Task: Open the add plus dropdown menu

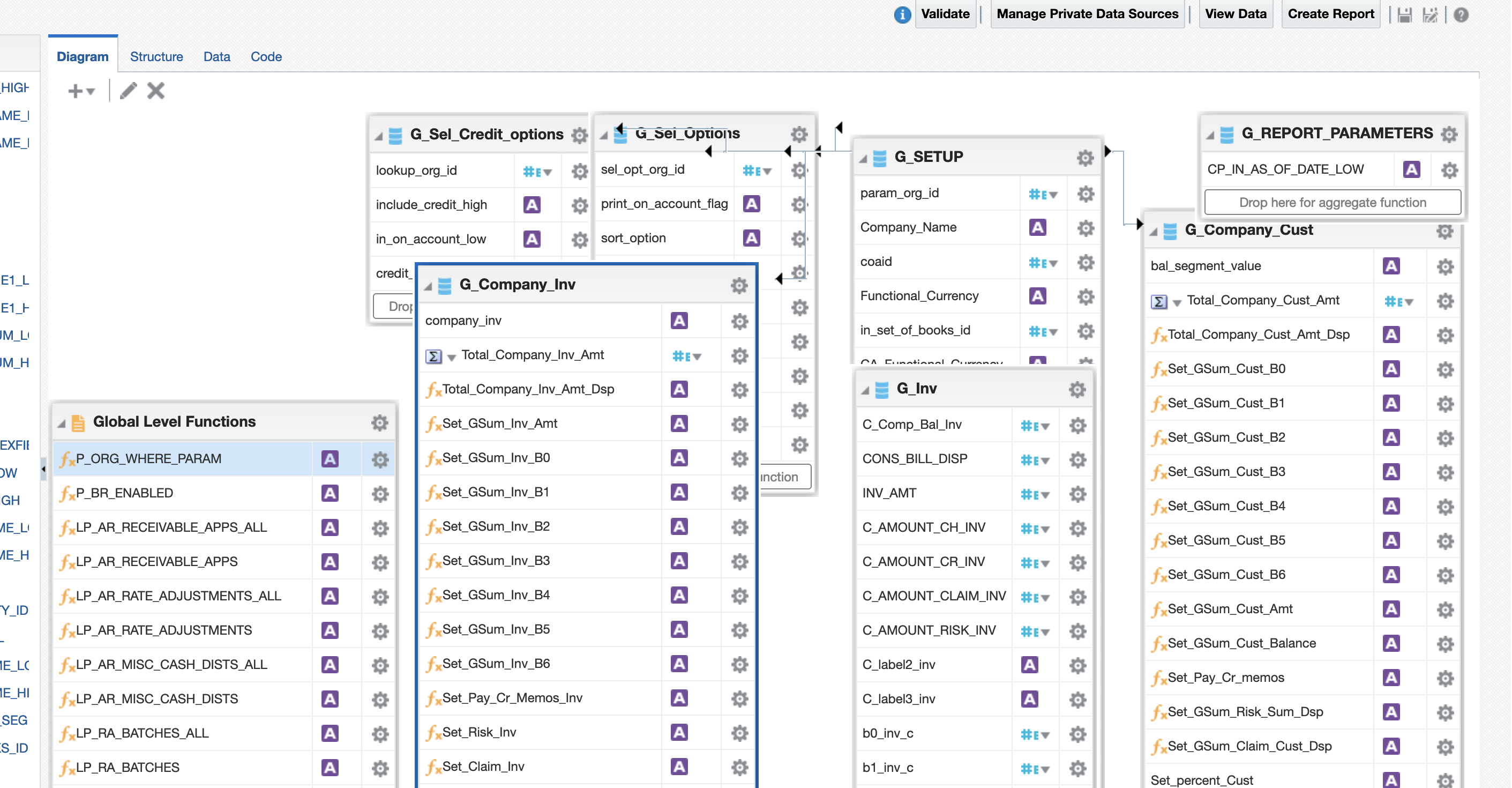Action: [x=81, y=91]
